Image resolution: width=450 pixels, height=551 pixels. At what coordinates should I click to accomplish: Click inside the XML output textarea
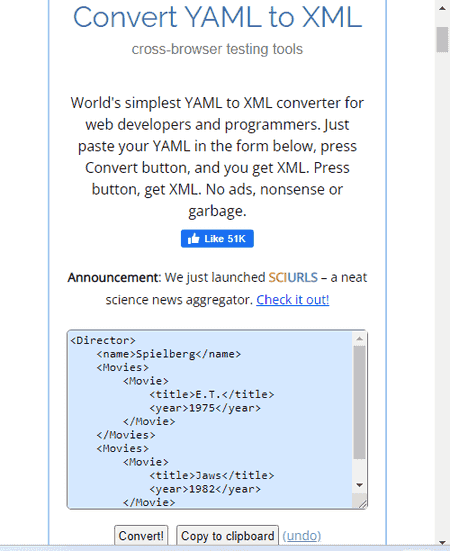click(x=210, y=419)
